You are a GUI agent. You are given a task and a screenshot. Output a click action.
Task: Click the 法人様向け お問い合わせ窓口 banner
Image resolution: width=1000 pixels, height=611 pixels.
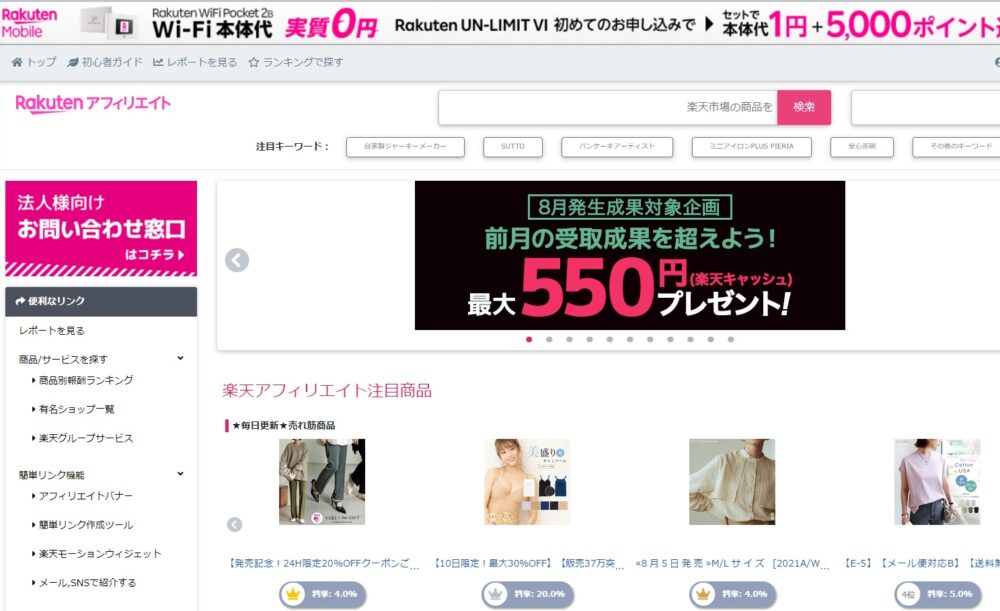click(x=101, y=228)
